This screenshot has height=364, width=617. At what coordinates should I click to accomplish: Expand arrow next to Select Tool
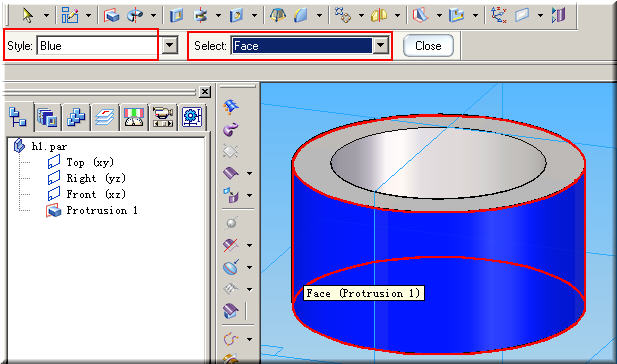click(x=46, y=15)
